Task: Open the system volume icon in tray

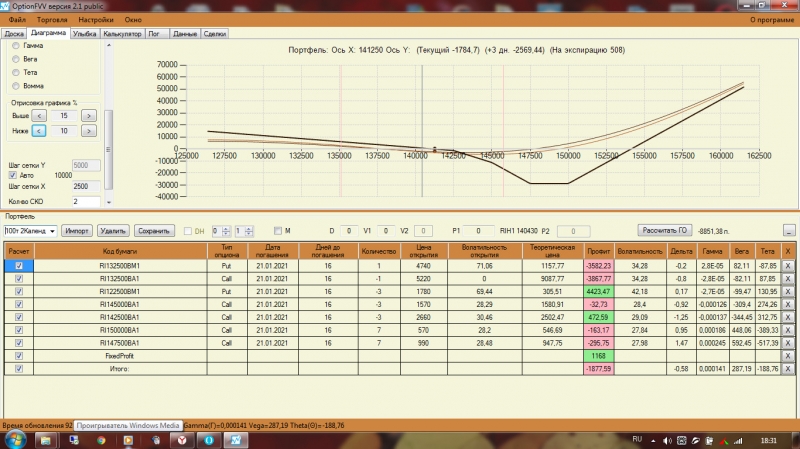Action: pyautogui.click(x=667, y=440)
